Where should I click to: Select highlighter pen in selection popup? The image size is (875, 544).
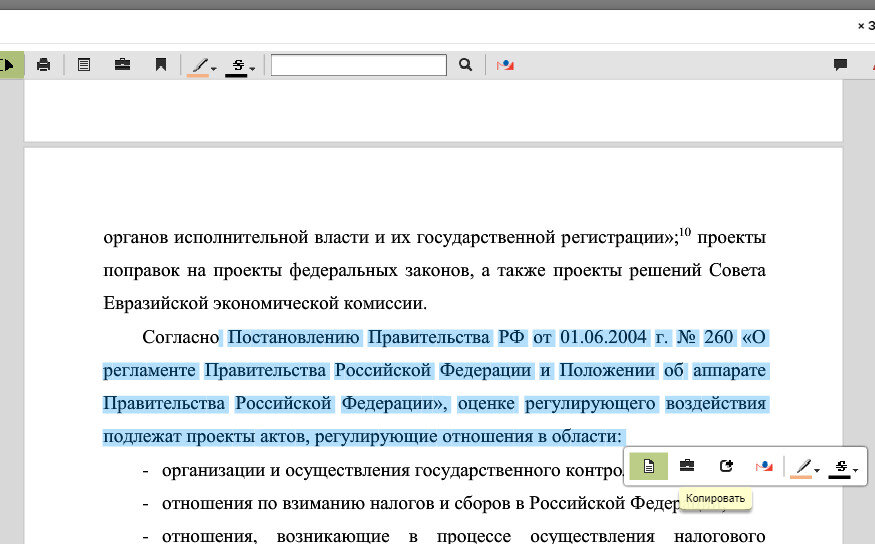pos(801,467)
